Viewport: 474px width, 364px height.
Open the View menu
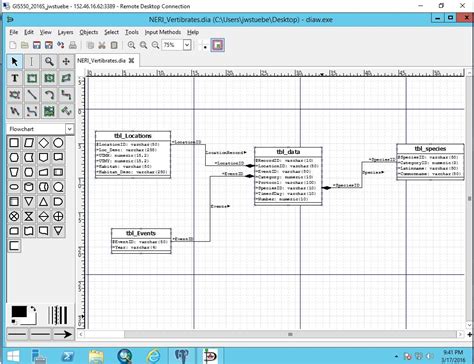tap(46, 32)
